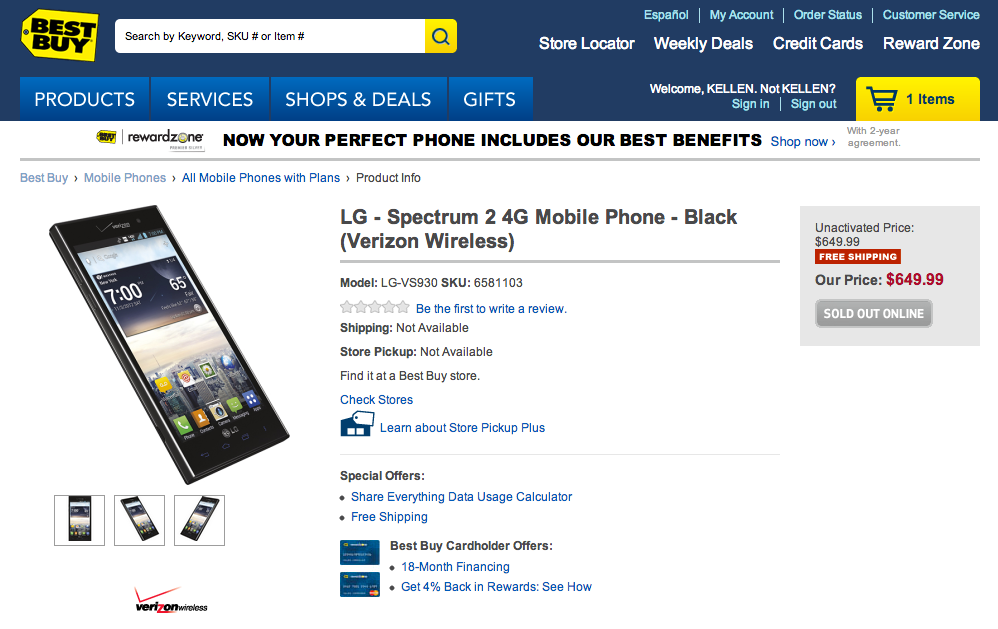
Task: Open the Gifts menu
Action: click(490, 99)
